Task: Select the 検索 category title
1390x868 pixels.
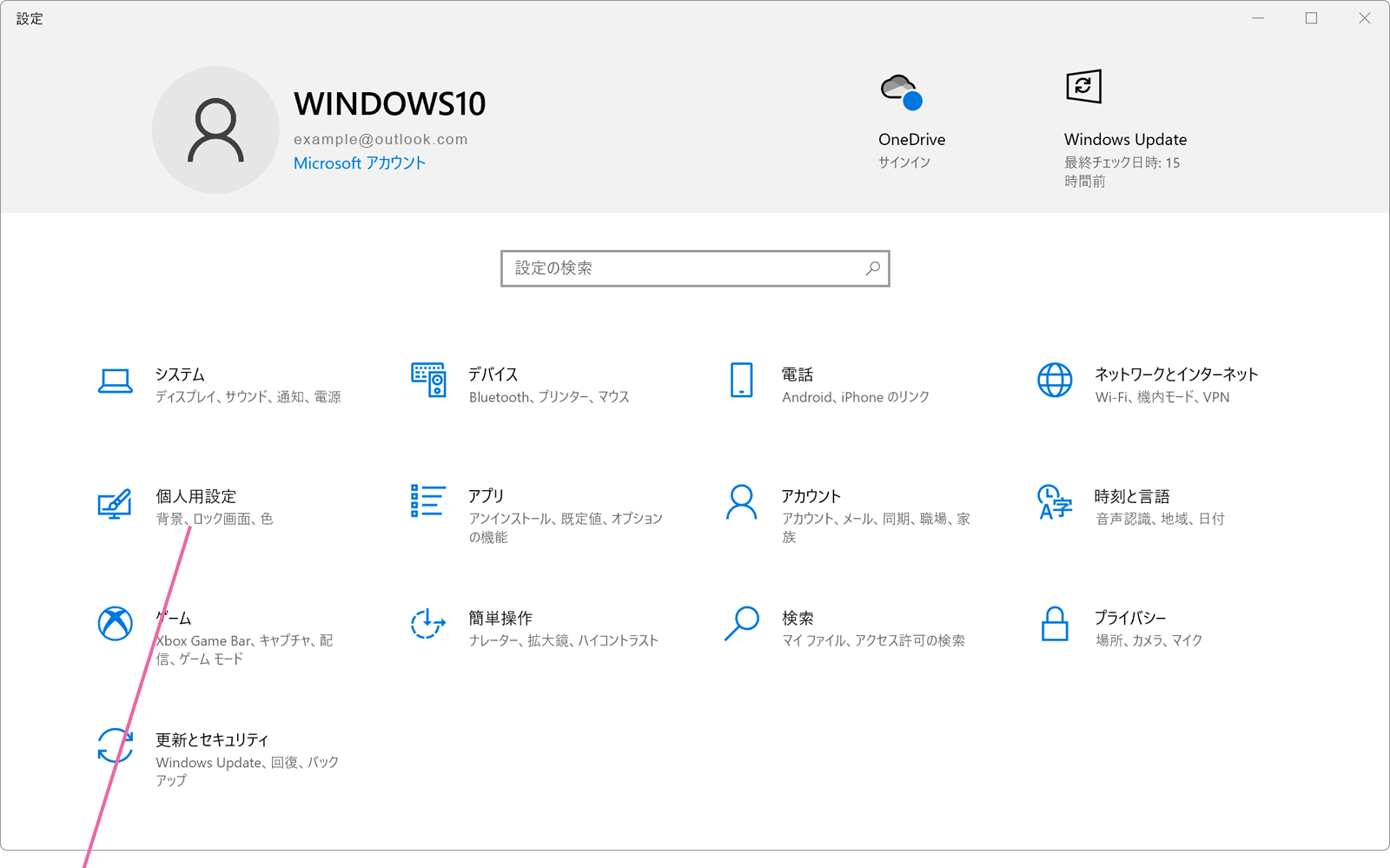Action: (x=798, y=618)
